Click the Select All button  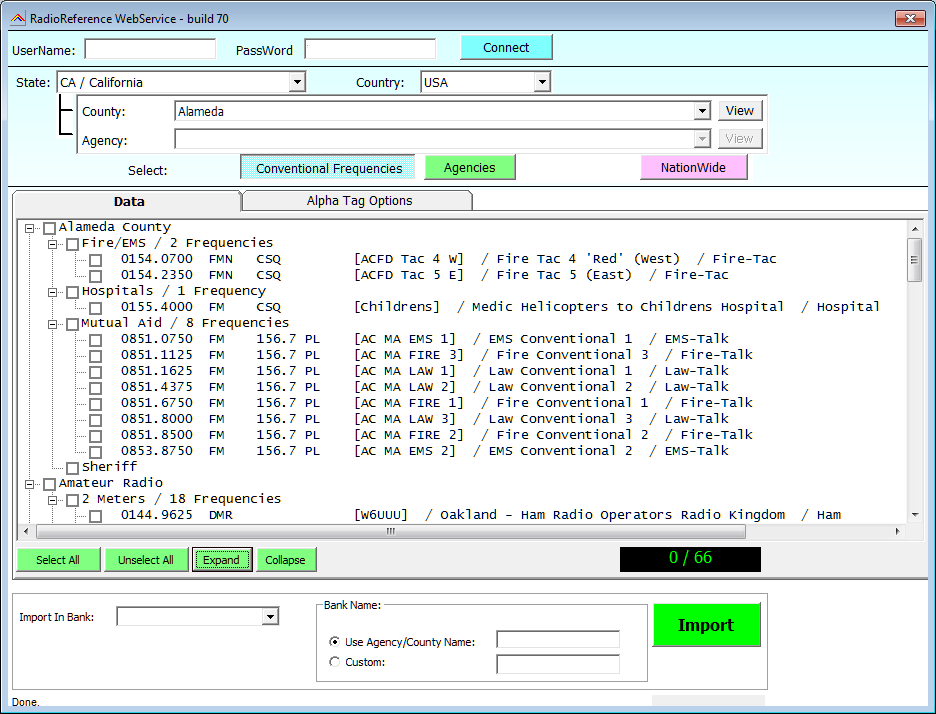click(58, 560)
